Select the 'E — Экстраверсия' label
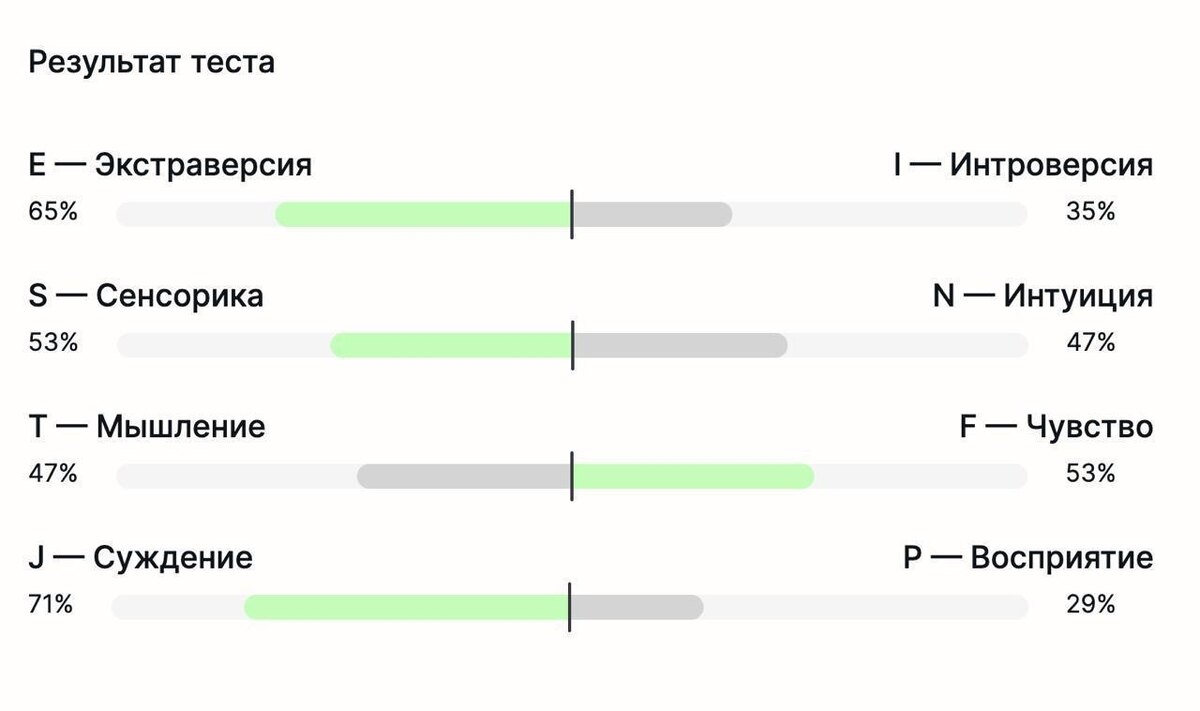This screenshot has height=711, width=1200. click(170, 164)
